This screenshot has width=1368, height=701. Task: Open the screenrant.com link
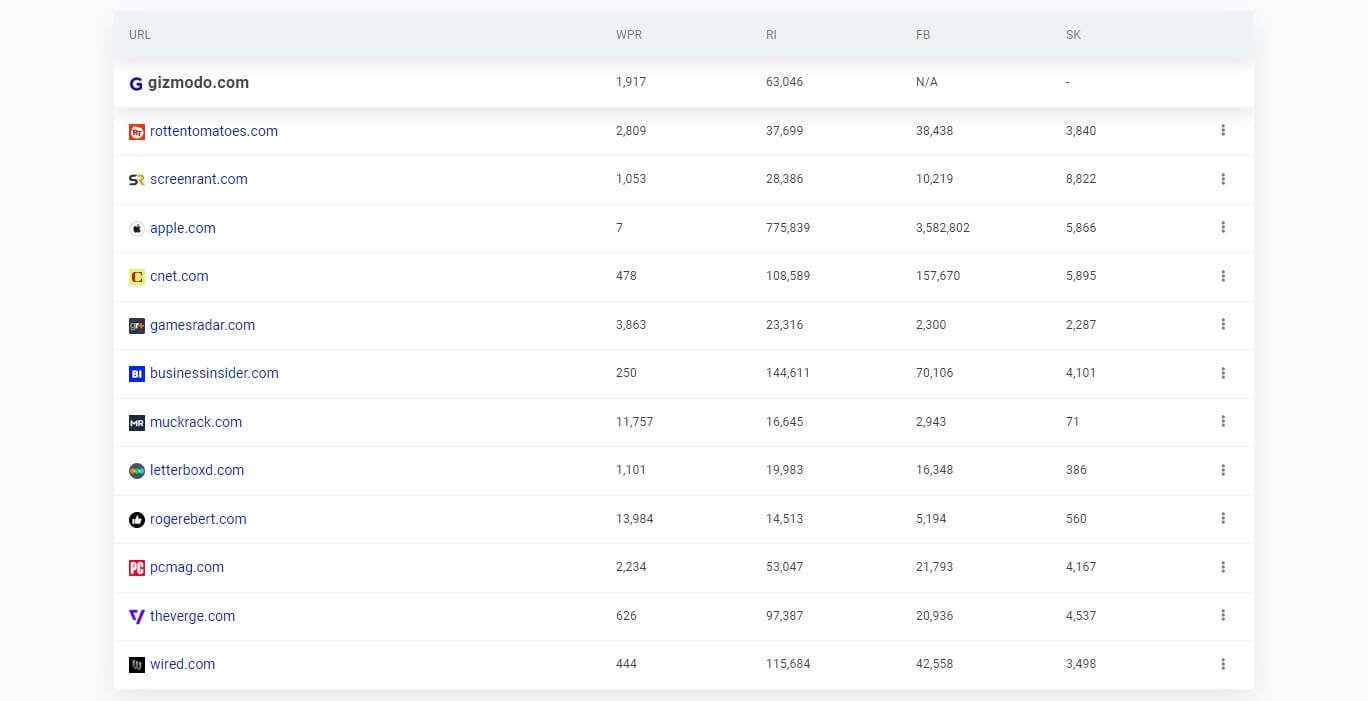click(x=199, y=179)
